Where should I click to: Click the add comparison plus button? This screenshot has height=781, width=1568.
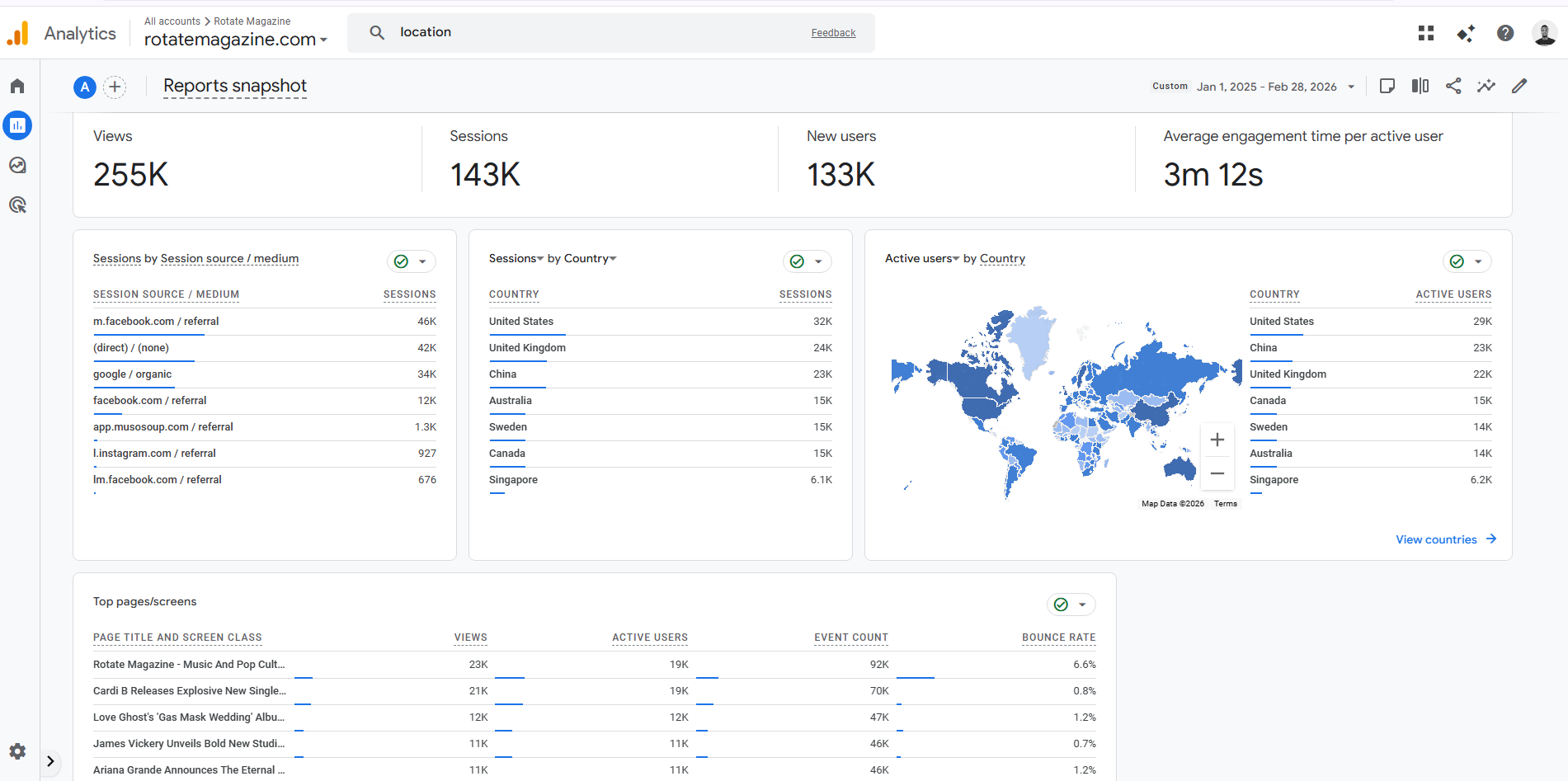[115, 87]
